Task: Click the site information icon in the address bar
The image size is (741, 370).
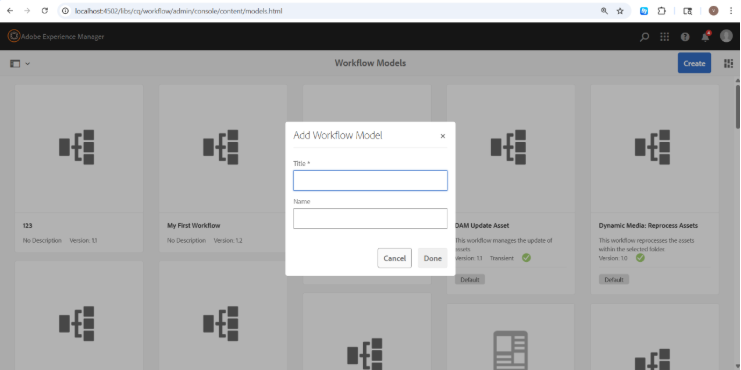Action: [66, 11]
